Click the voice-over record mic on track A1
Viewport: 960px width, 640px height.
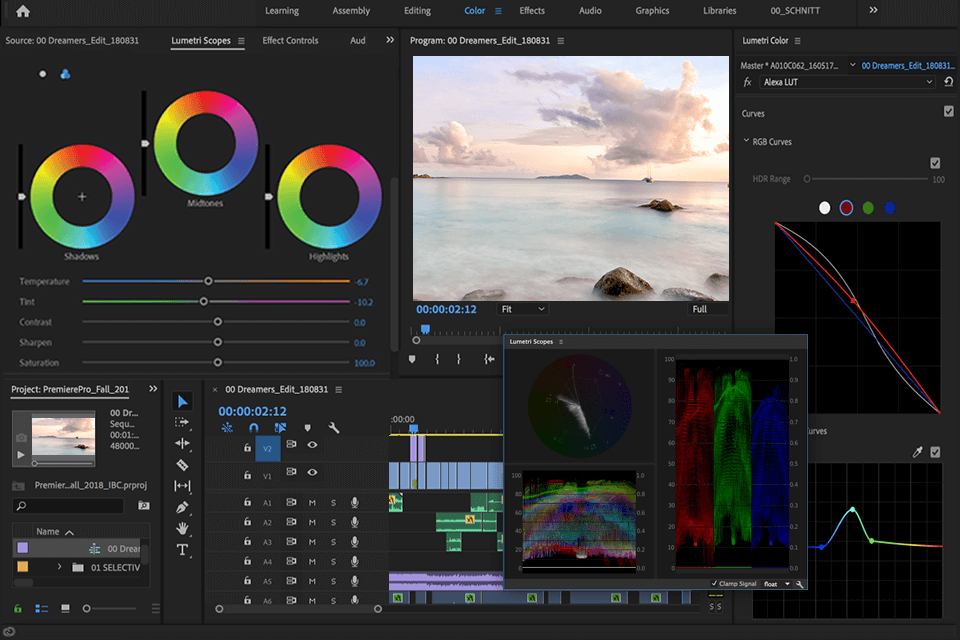pyautogui.click(x=355, y=501)
